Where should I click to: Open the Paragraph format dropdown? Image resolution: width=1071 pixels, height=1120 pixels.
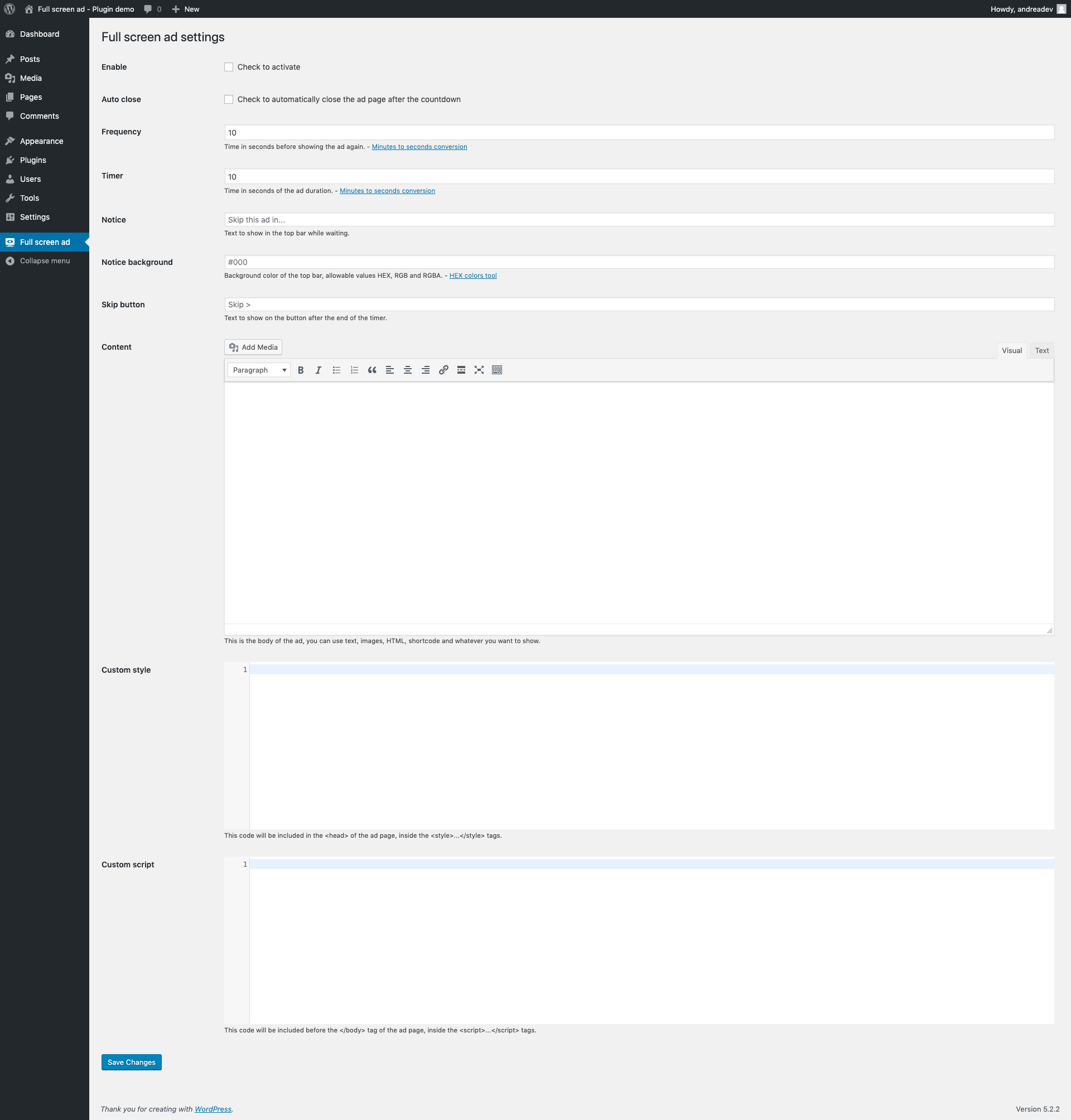tap(259, 370)
